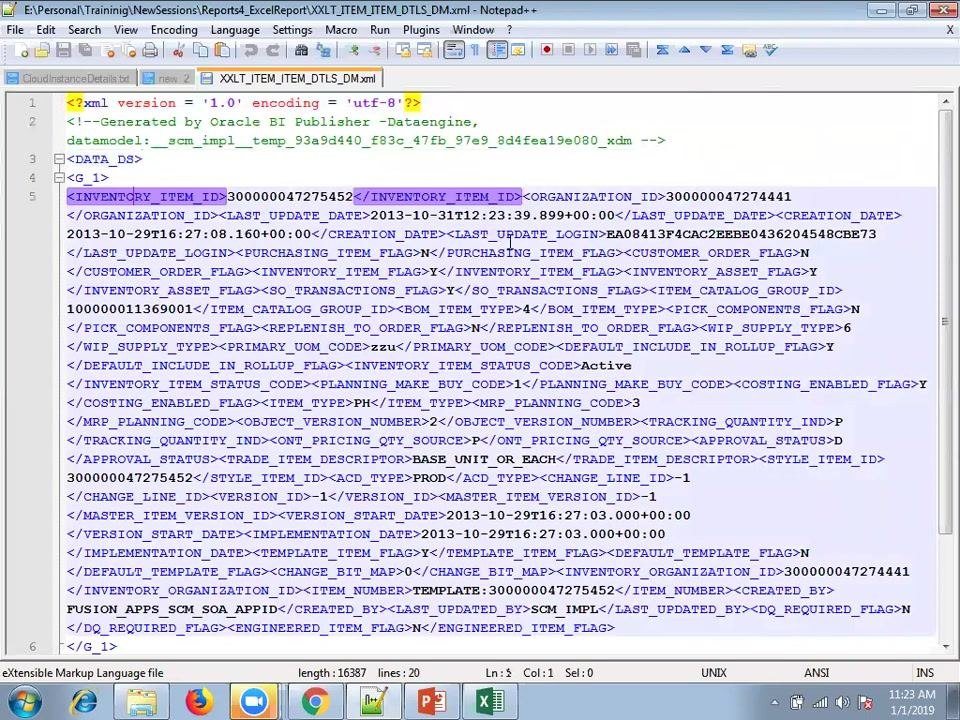960x720 pixels.
Task: Click the vertical scrollbar up arrow
Action: click(946, 102)
